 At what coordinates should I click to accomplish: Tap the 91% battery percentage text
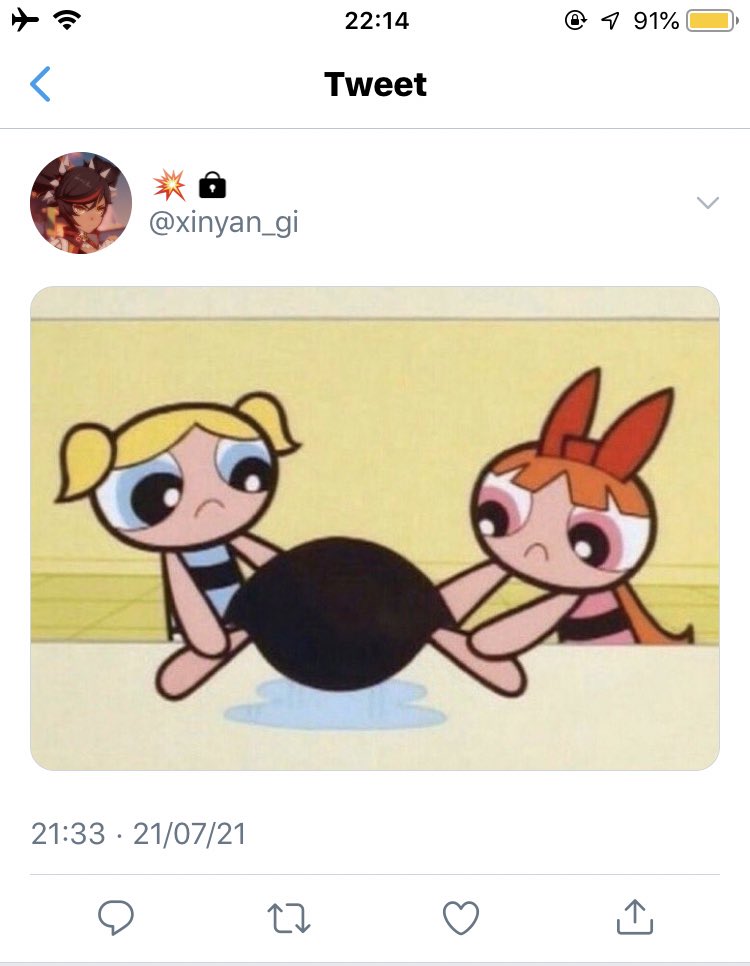pyautogui.click(x=656, y=21)
